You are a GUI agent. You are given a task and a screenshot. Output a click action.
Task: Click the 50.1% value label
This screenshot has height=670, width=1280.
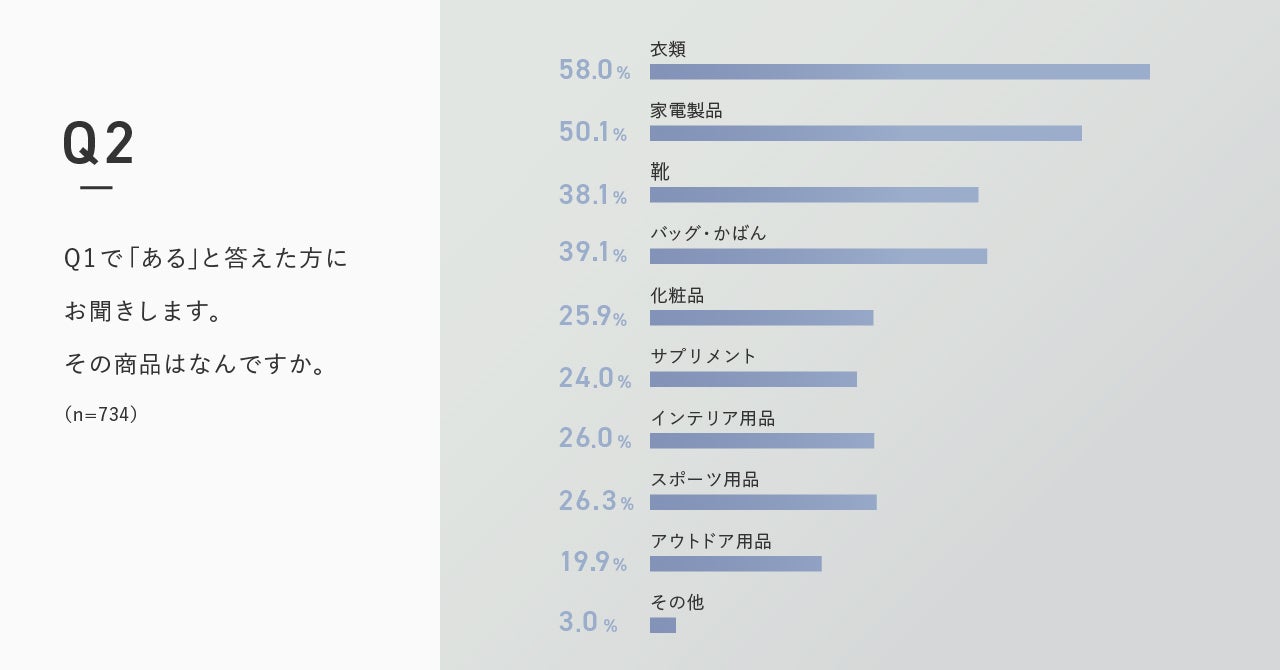tap(593, 132)
